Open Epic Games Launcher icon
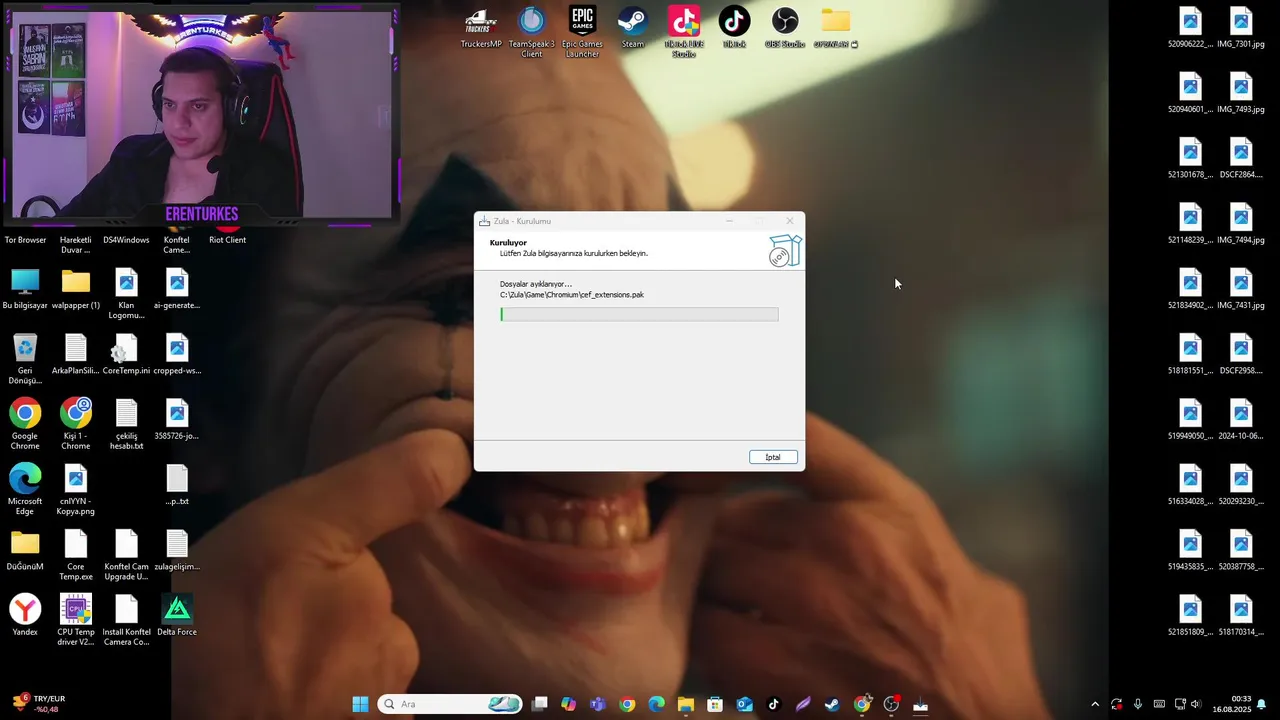The height and width of the screenshot is (720, 1280). click(x=582, y=32)
